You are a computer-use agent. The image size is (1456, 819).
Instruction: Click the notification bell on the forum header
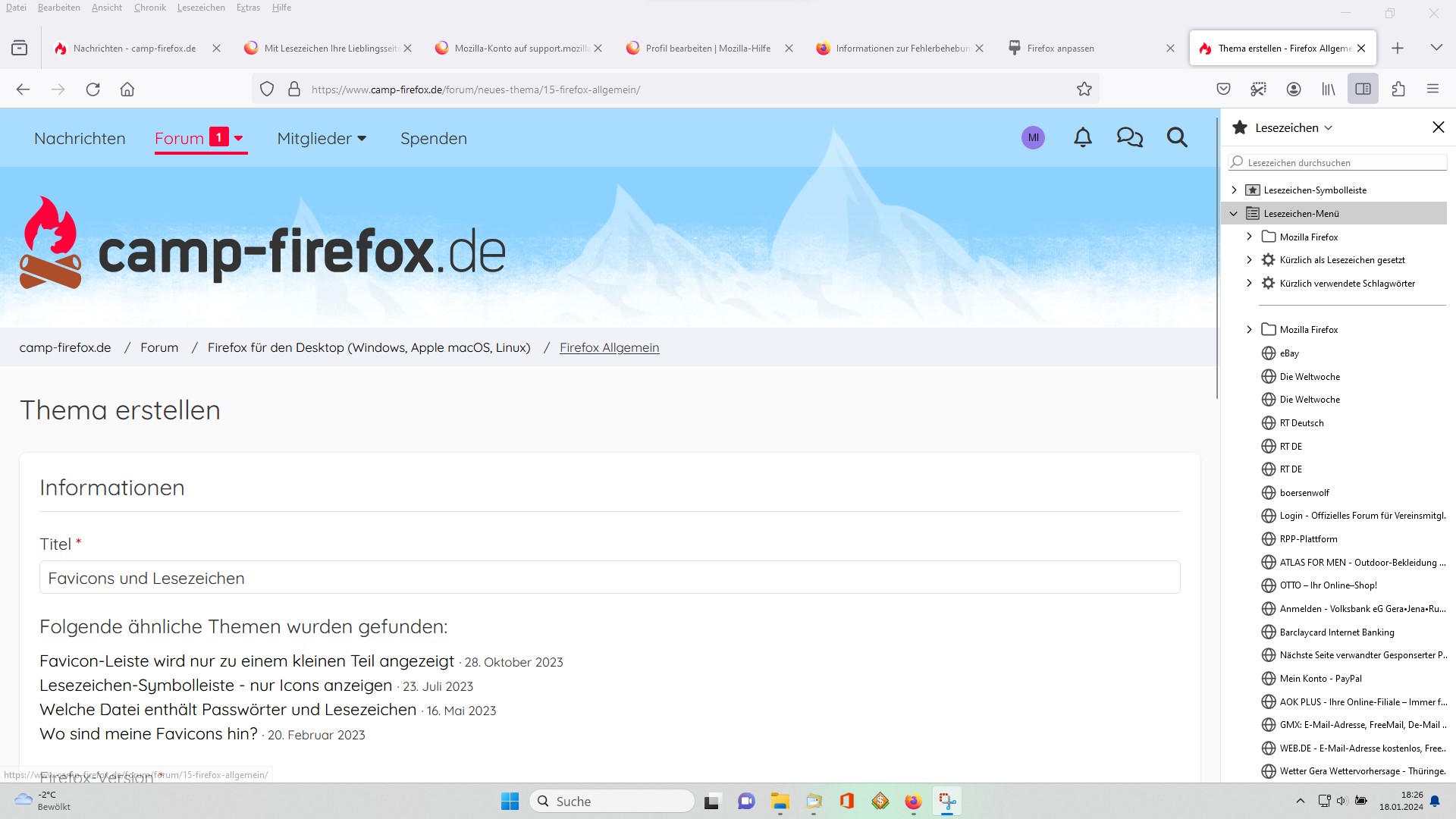pos(1083,138)
